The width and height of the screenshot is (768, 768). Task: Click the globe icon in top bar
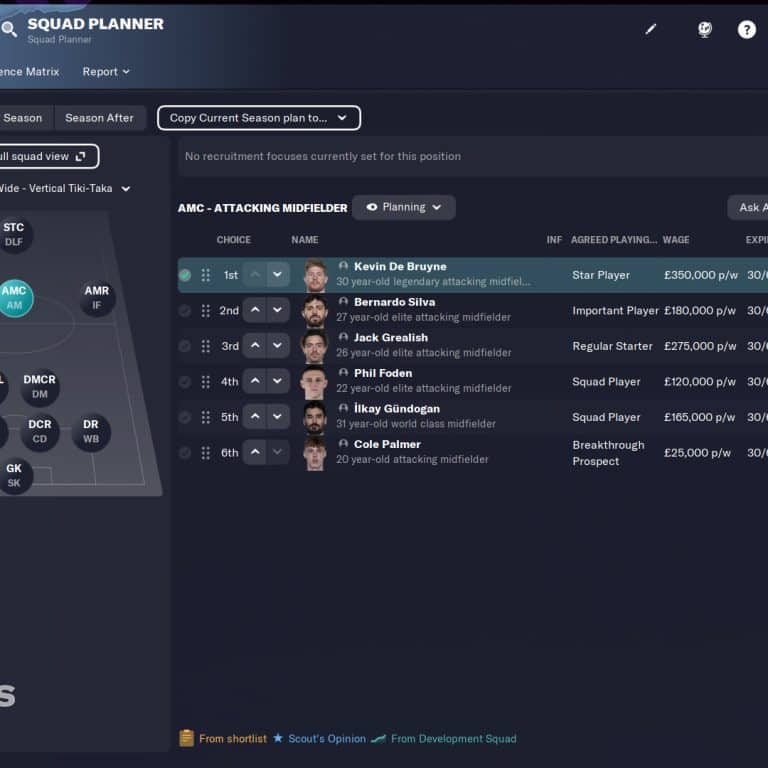(705, 30)
